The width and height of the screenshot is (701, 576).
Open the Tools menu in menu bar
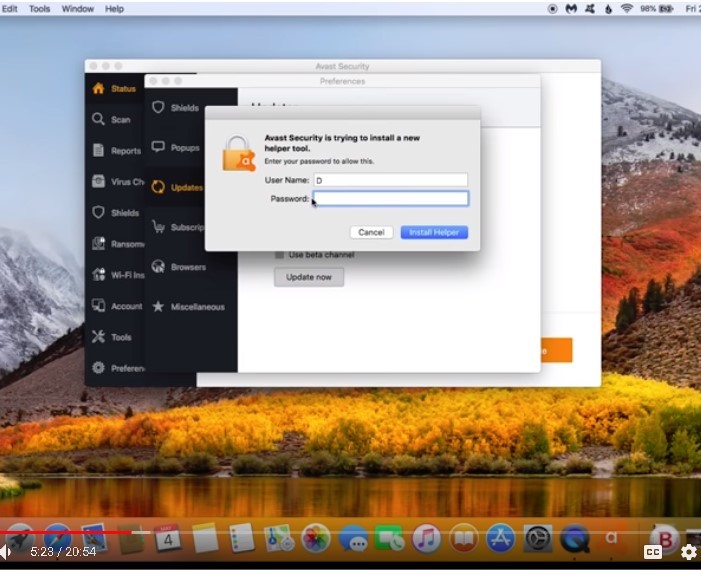pyautogui.click(x=40, y=8)
